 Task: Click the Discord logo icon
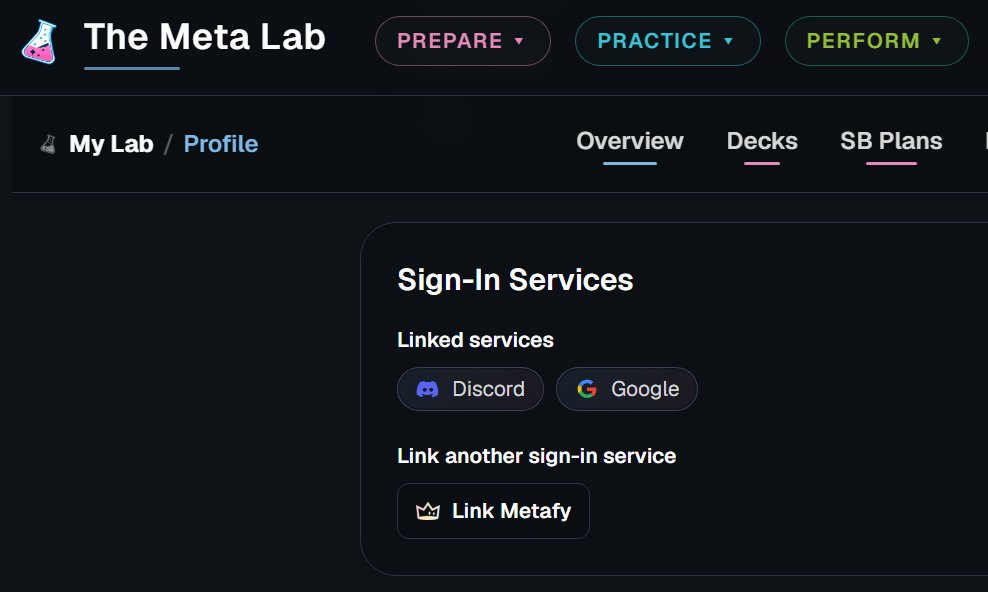click(427, 389)
